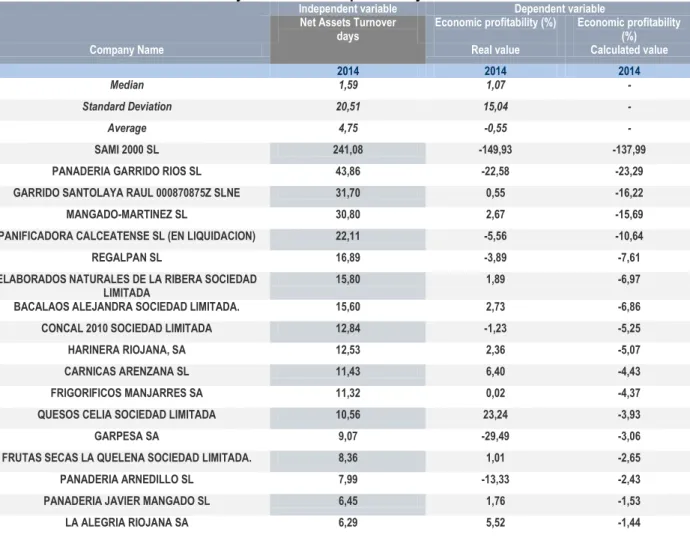The width and height of the screenshot is (690, 538).
Task: Click turnover value 11,32
Action: click(348, 393)
